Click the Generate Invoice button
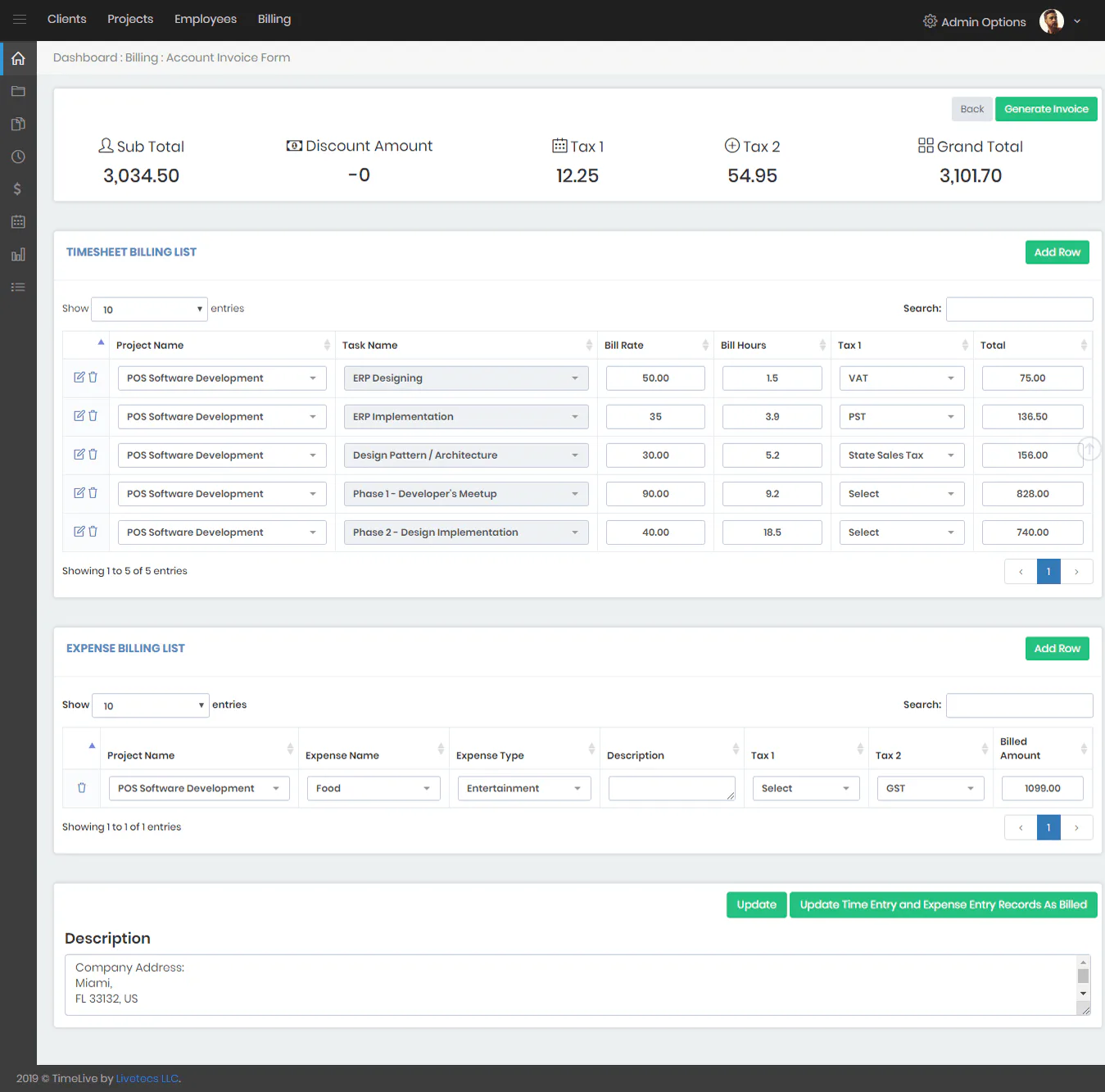 1046,109
